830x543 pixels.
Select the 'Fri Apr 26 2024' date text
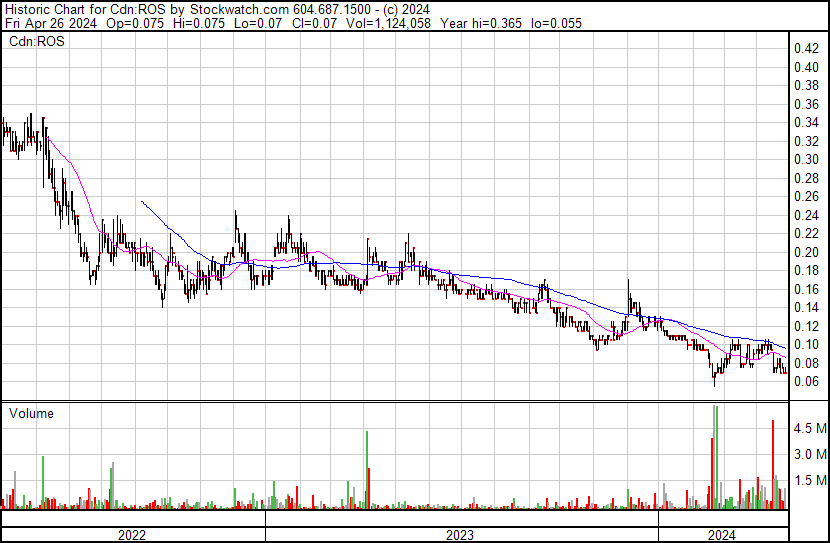(x=51, y=23)
